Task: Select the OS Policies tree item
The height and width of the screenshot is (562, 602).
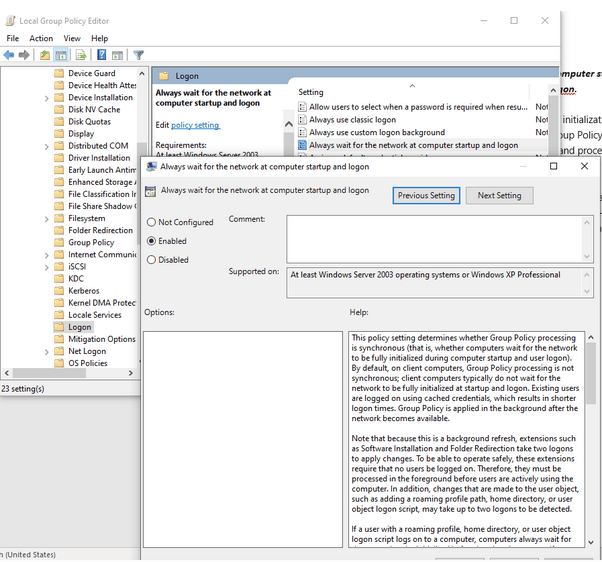Action: 88,363
